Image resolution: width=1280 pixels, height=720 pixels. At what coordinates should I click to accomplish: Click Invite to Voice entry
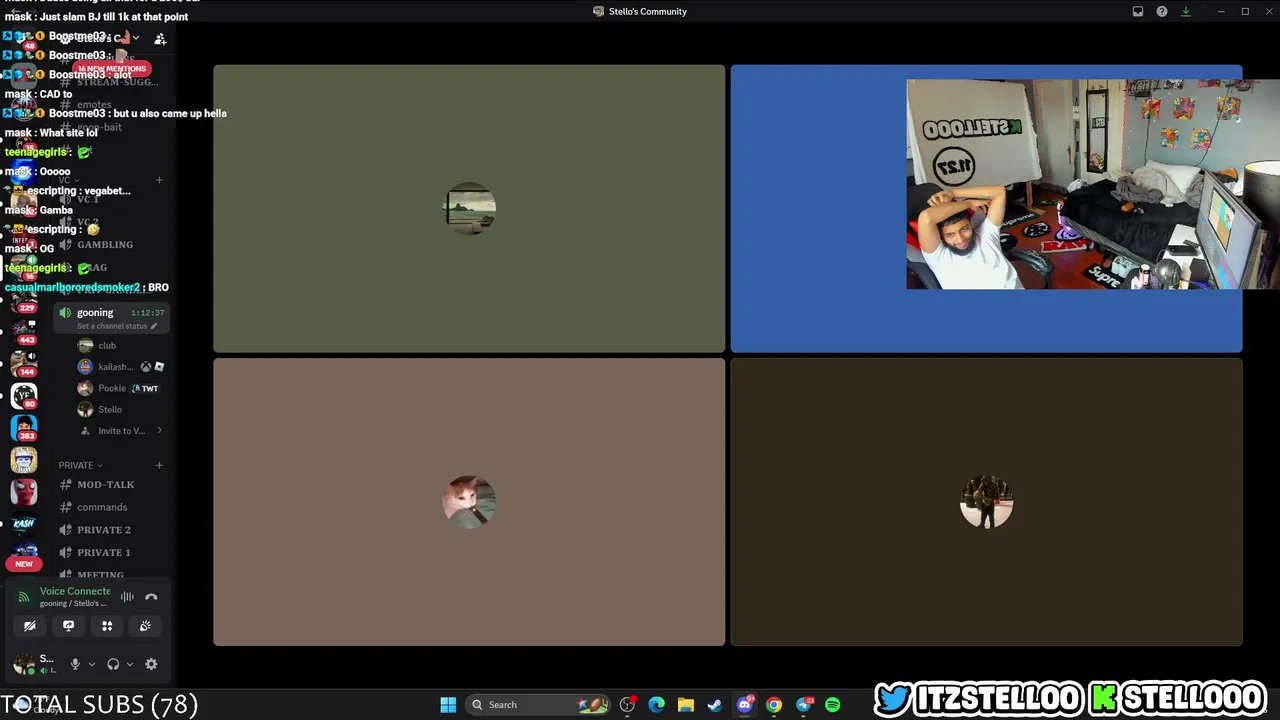[121, 431]
